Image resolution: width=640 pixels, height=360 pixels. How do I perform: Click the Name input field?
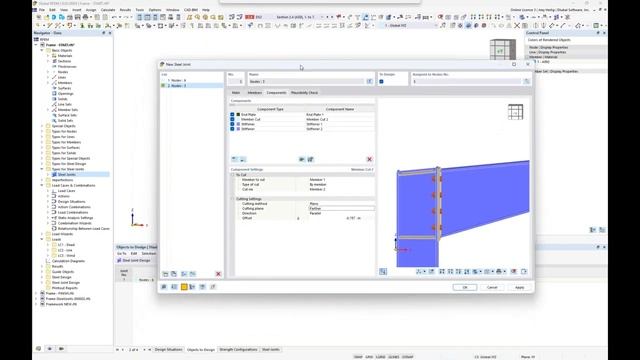[306, 81]
